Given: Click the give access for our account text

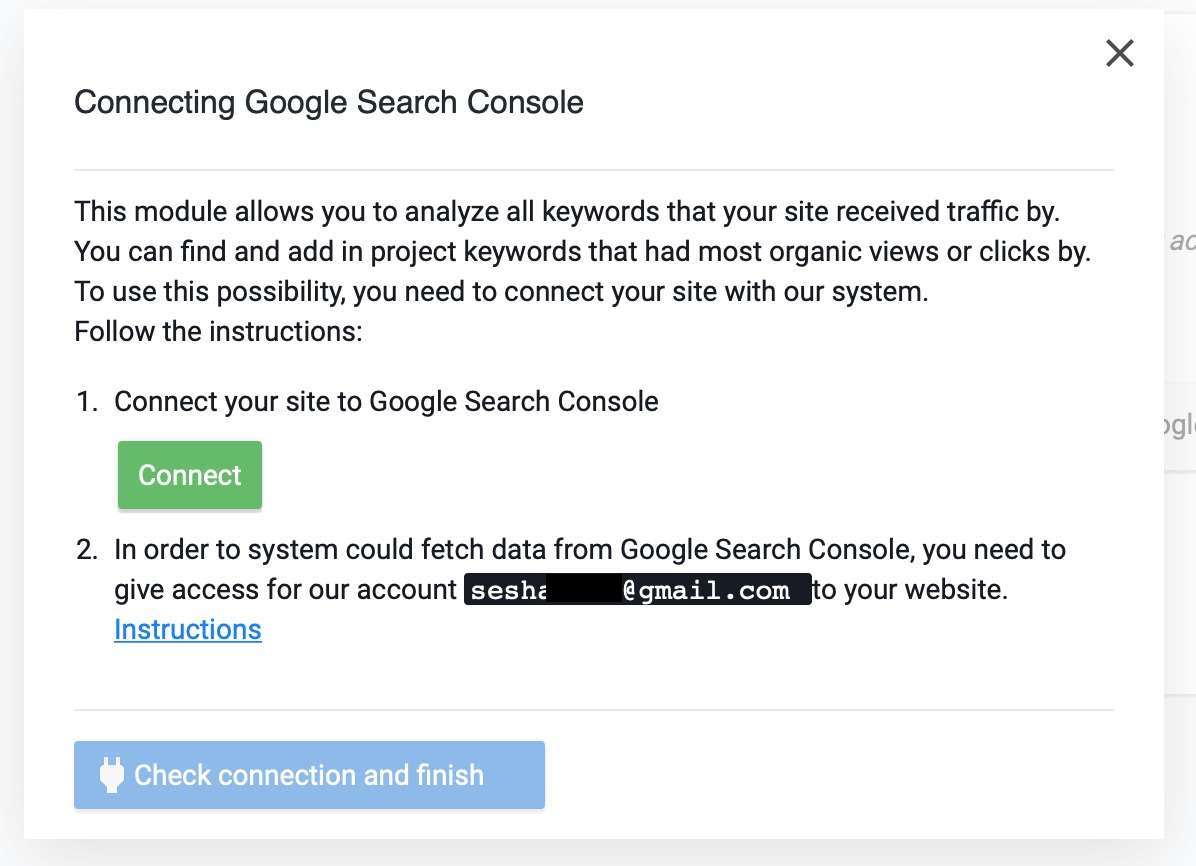Looking at the screenshot, I should [285, 589].
